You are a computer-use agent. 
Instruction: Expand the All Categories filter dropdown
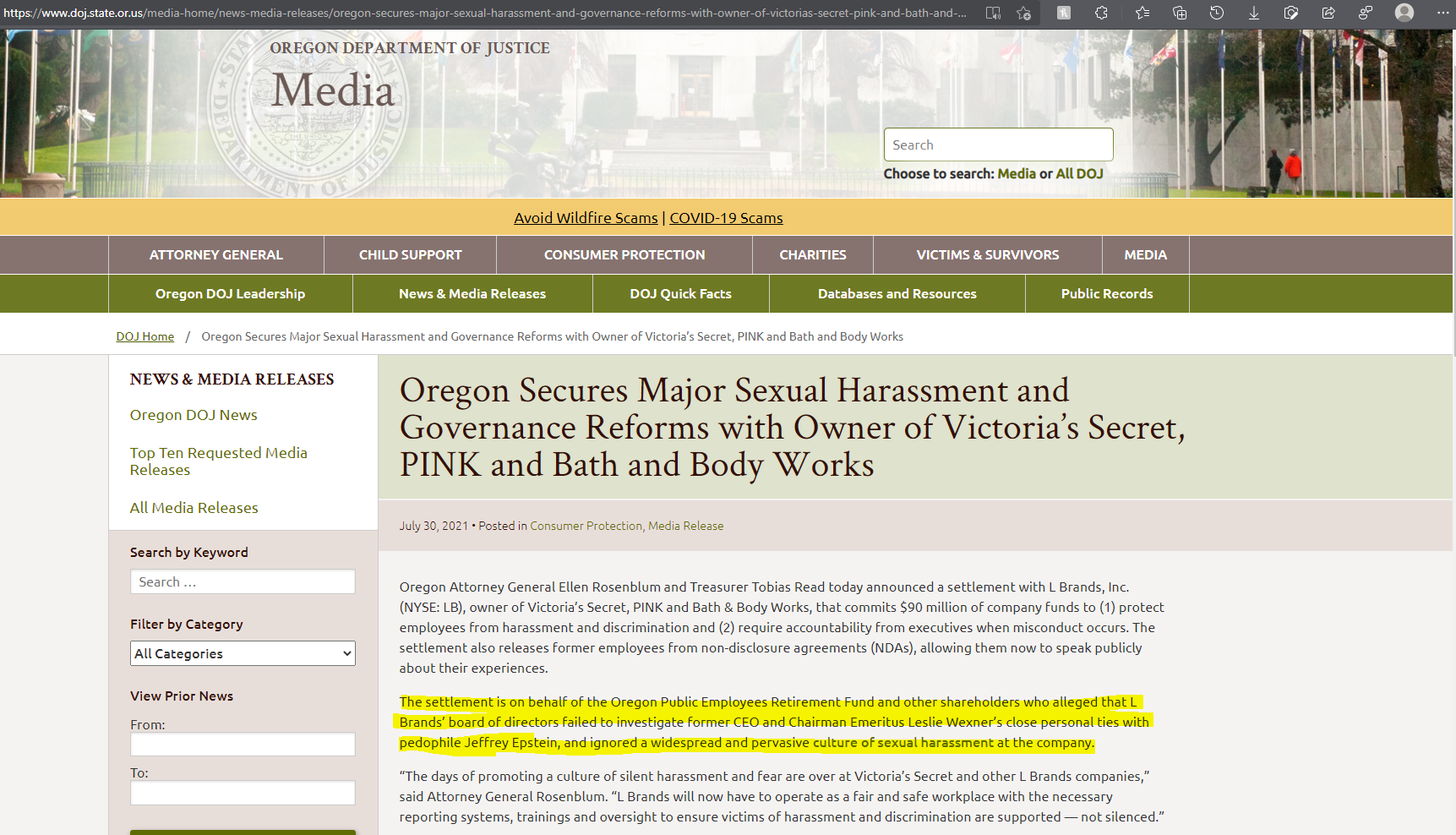[x=243, y=653]
